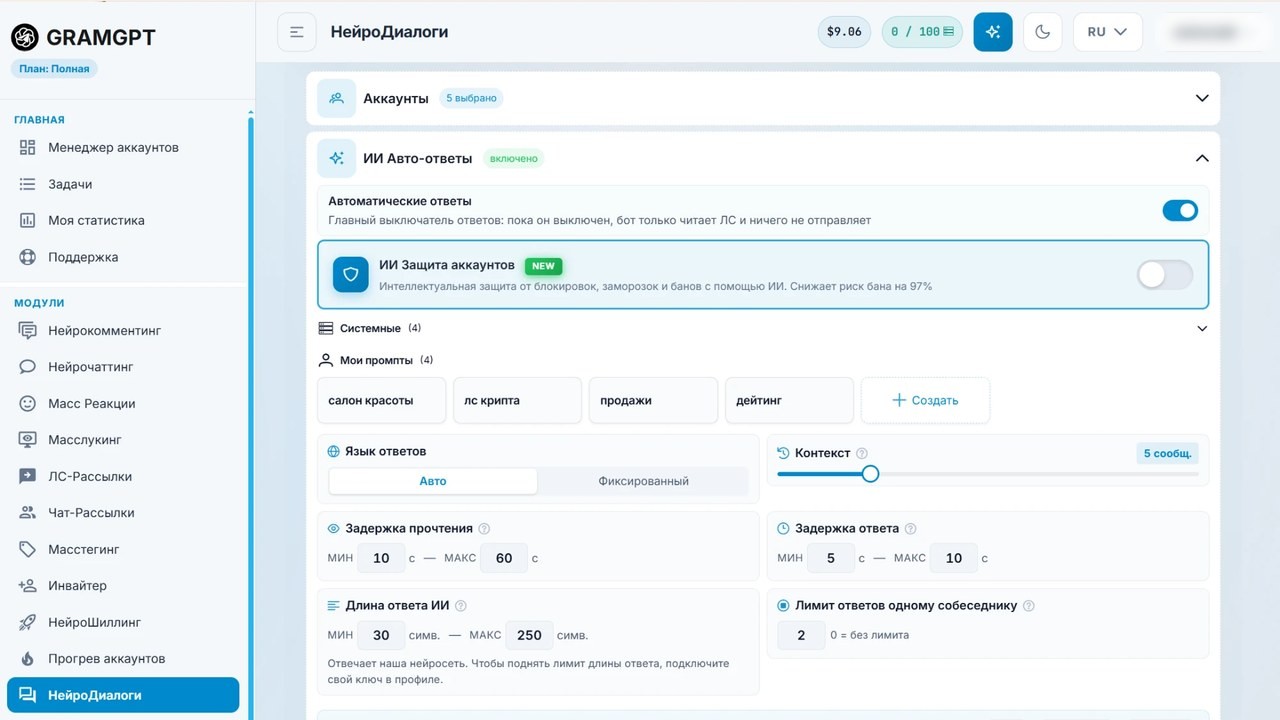Screen dimensions: 1280x720
Task: Click the clock icon beside Задержка ответа
Action: 784,529
